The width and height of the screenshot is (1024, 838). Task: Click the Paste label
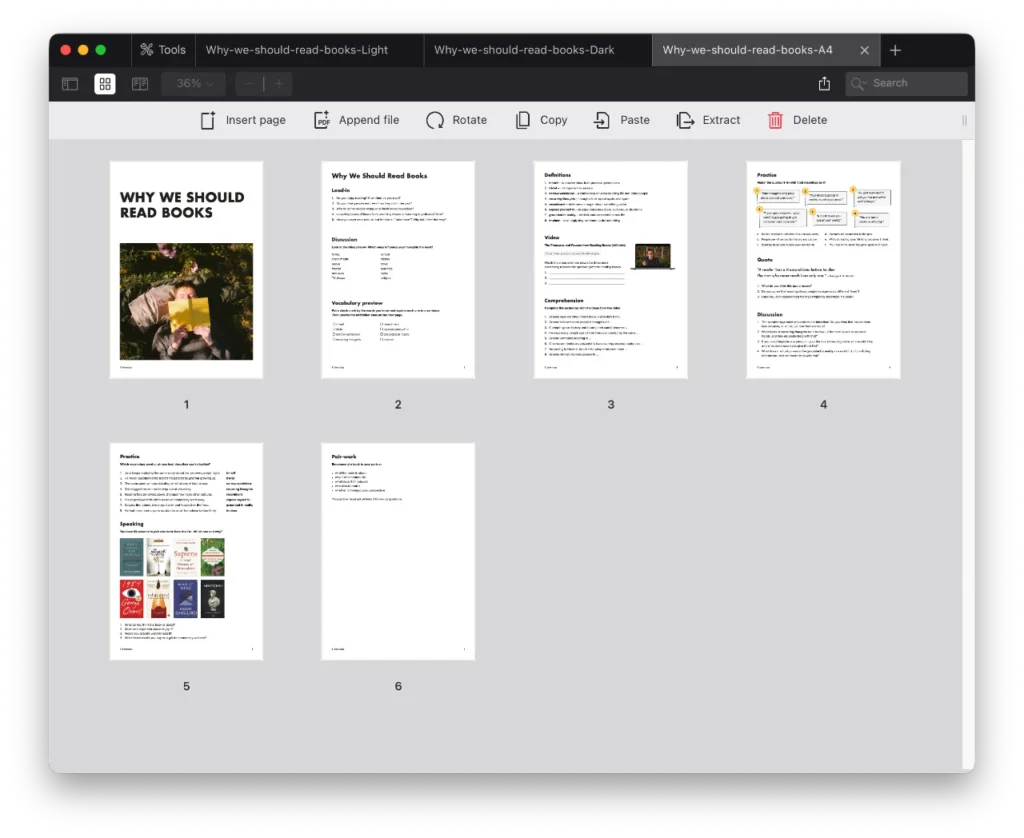[x=635, y=120]
